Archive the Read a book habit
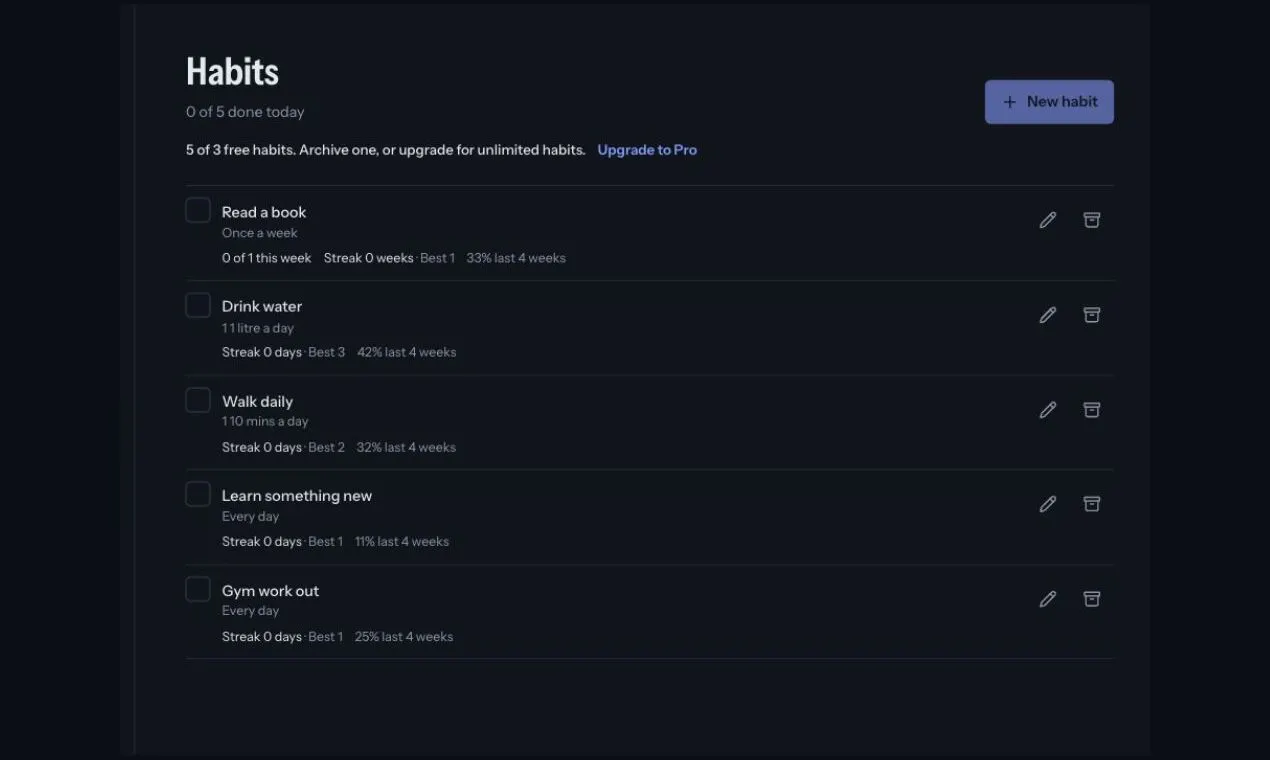The image size is (1270, 760). pos(1092,220)
